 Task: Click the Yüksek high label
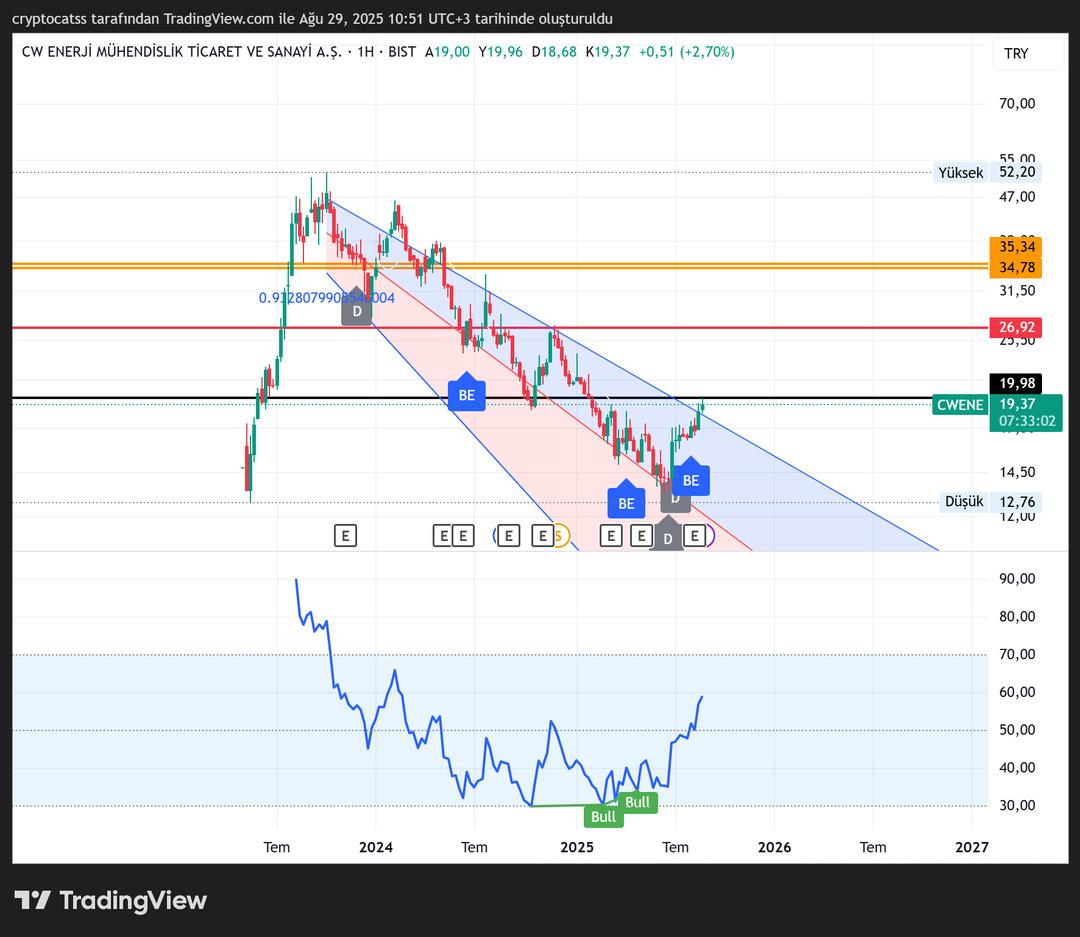960,172
